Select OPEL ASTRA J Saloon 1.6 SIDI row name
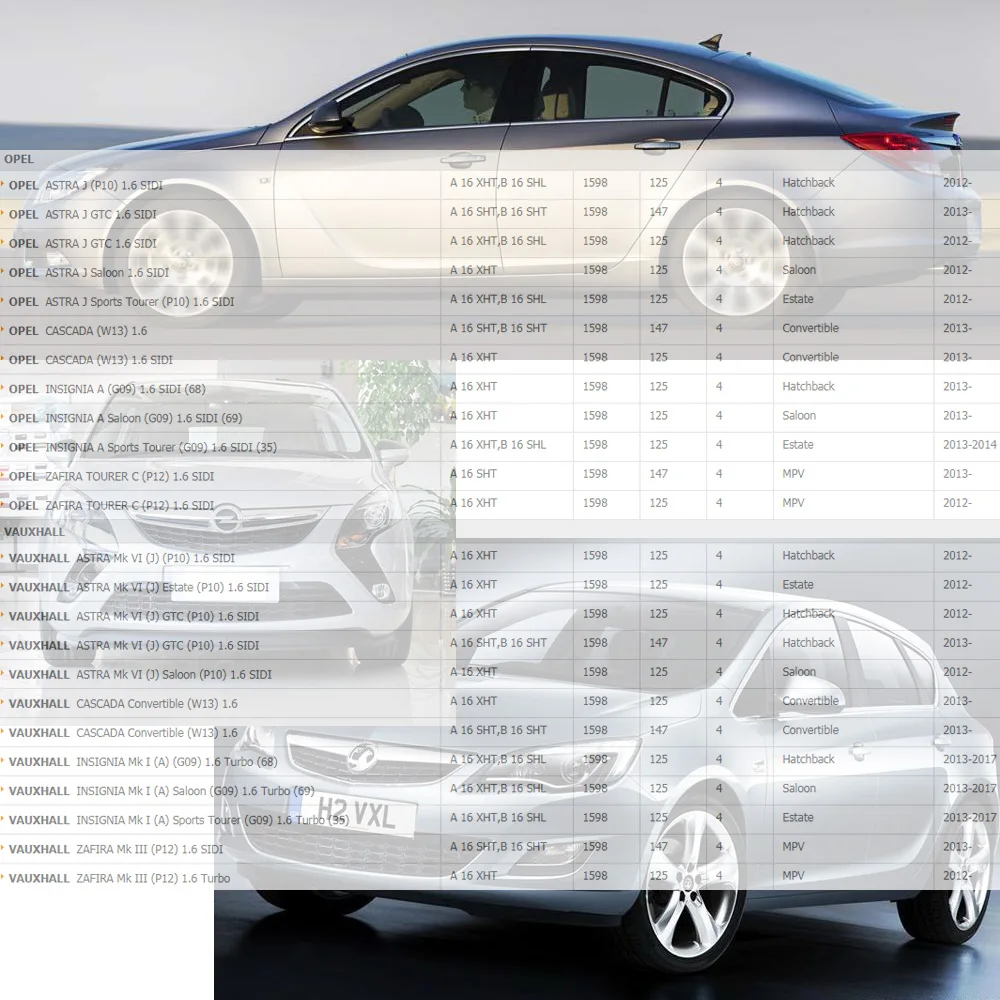Image resolution: width=1000 pixels, height=1000 pixels. 89,273
